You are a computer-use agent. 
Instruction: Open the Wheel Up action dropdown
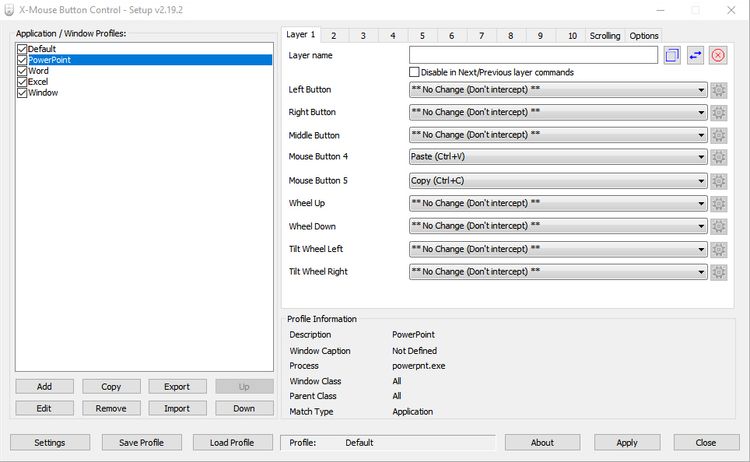(558, 203)
